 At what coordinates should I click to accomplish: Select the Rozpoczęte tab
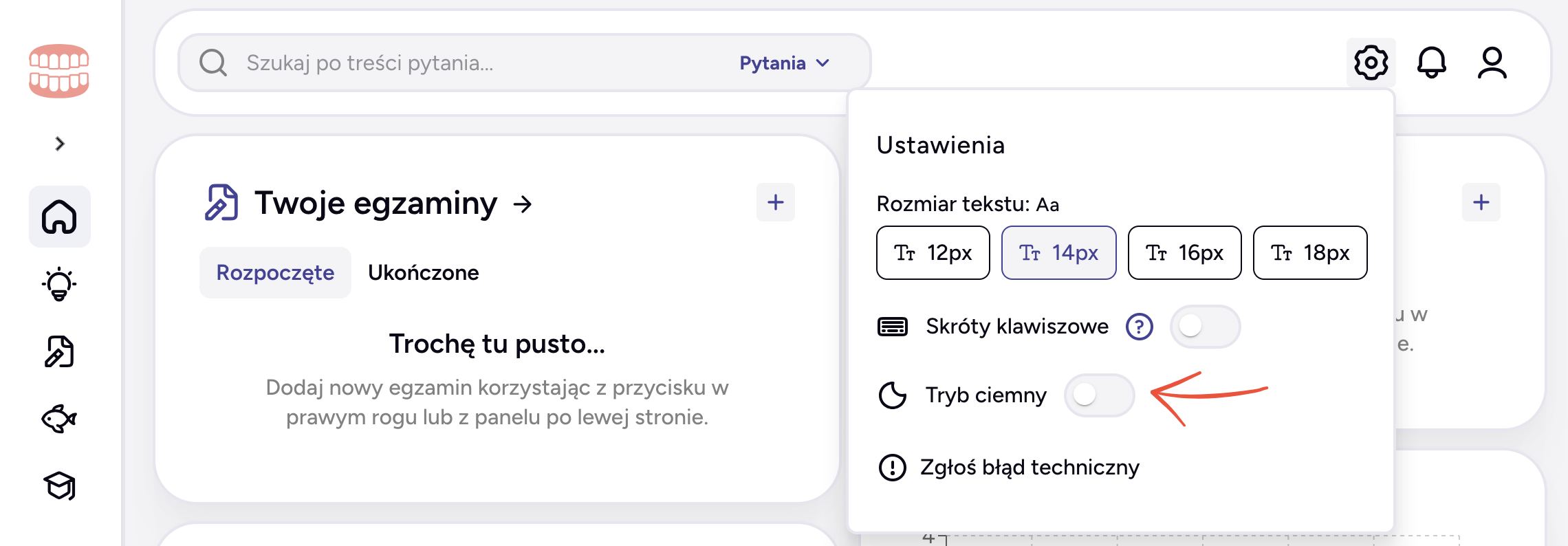click(275, 273)
